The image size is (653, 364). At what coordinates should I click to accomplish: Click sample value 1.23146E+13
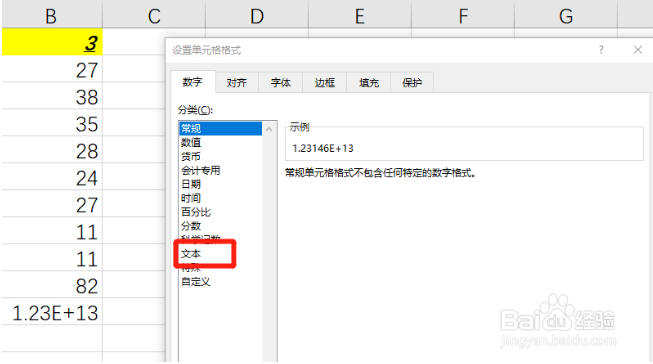click(323, 148)
